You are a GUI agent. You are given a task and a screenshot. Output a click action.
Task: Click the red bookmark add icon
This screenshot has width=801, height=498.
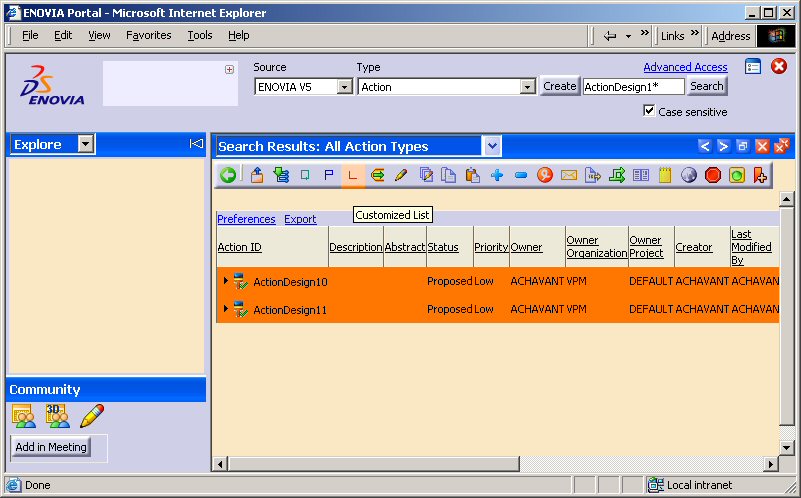click(x=760, y=176)
